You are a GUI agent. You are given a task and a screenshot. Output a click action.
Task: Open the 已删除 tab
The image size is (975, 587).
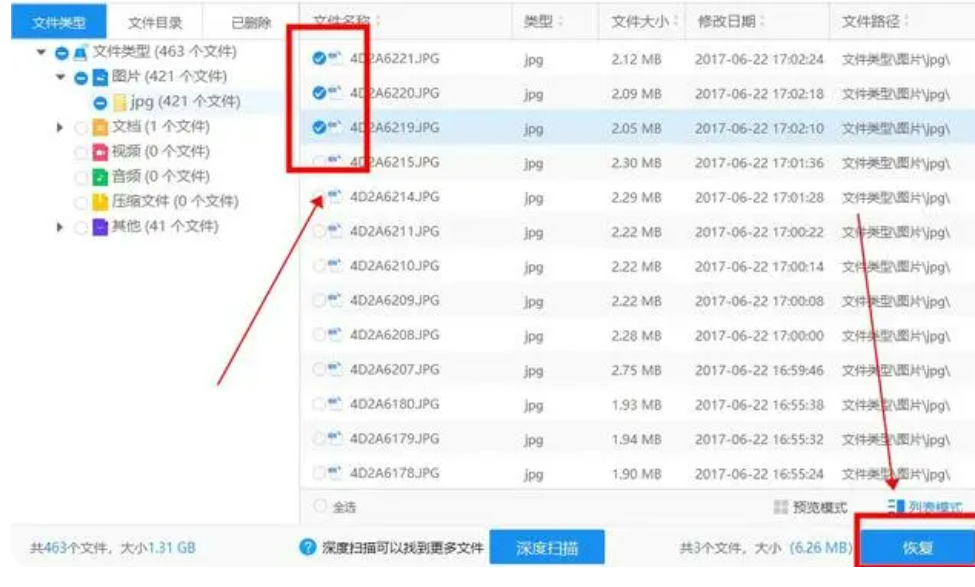[x=249, y=22]
